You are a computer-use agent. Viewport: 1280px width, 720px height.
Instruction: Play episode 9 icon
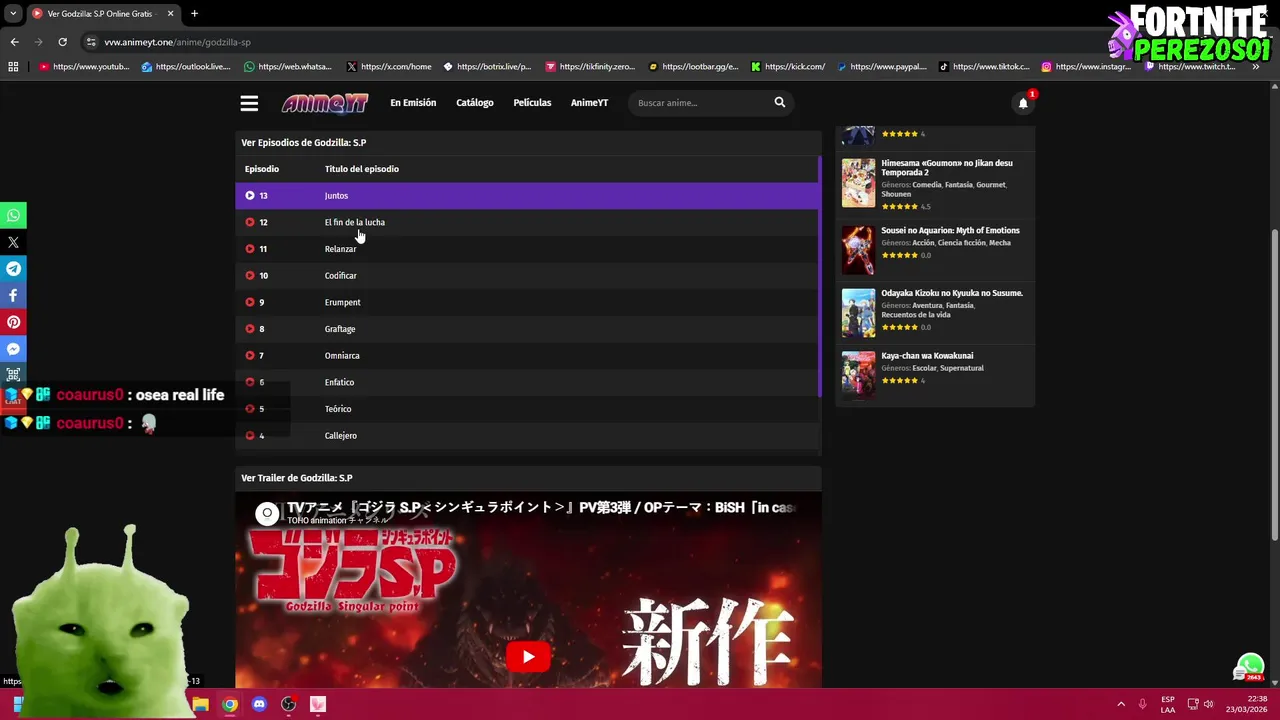250,302
